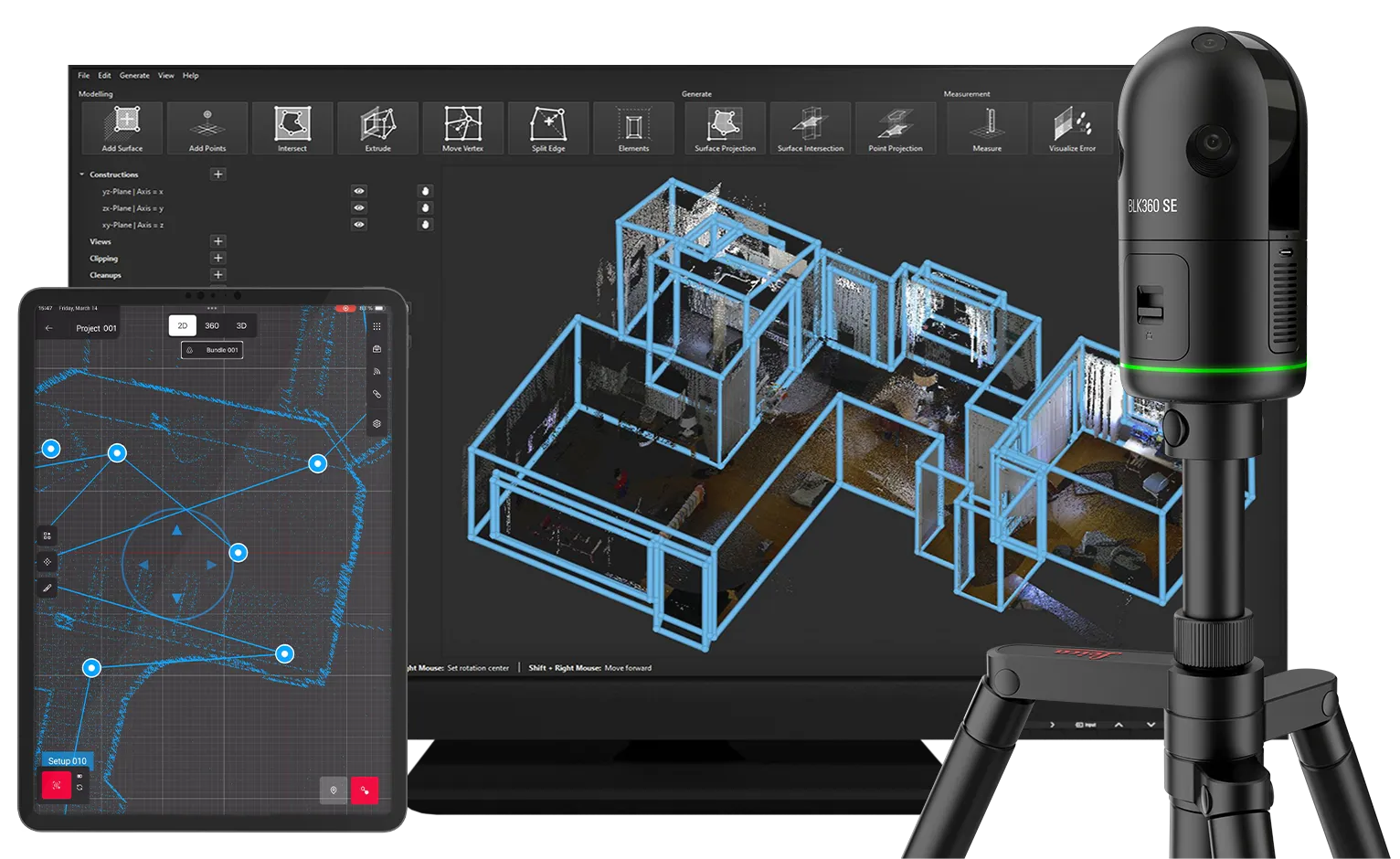Viewport: 1400px width, 859px height.
Task: Select the Add Surface modelling tool
Action: (x=122, y=127)
